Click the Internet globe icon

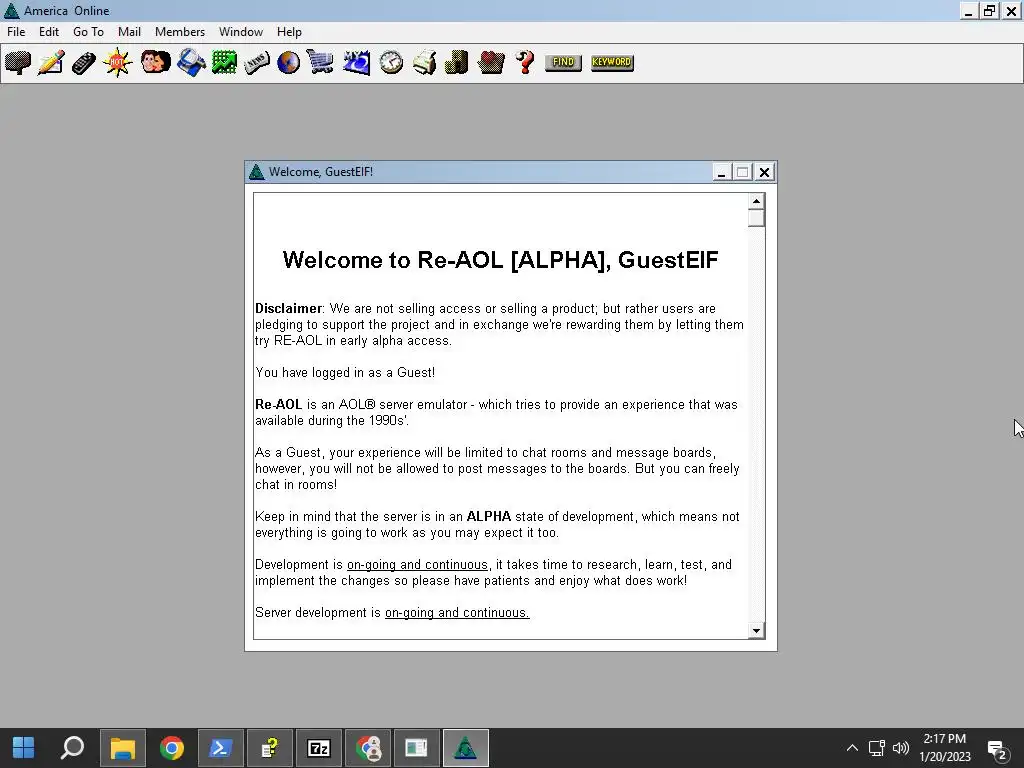(288, 63)
